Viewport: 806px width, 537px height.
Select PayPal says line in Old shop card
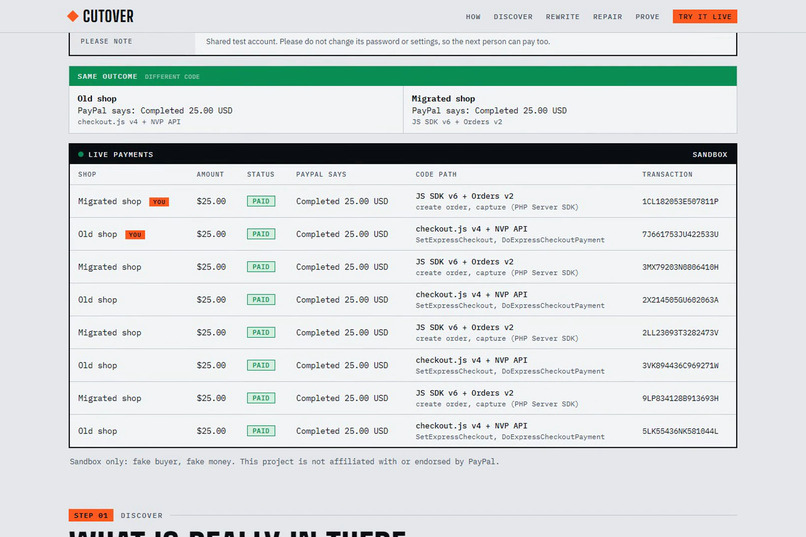point(155,110)
